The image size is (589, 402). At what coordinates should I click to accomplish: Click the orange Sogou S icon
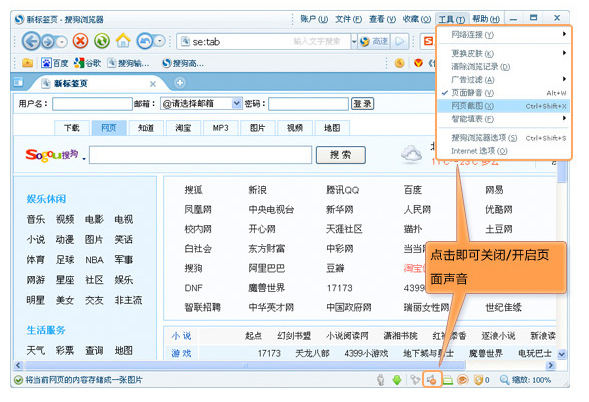[428, 41]
